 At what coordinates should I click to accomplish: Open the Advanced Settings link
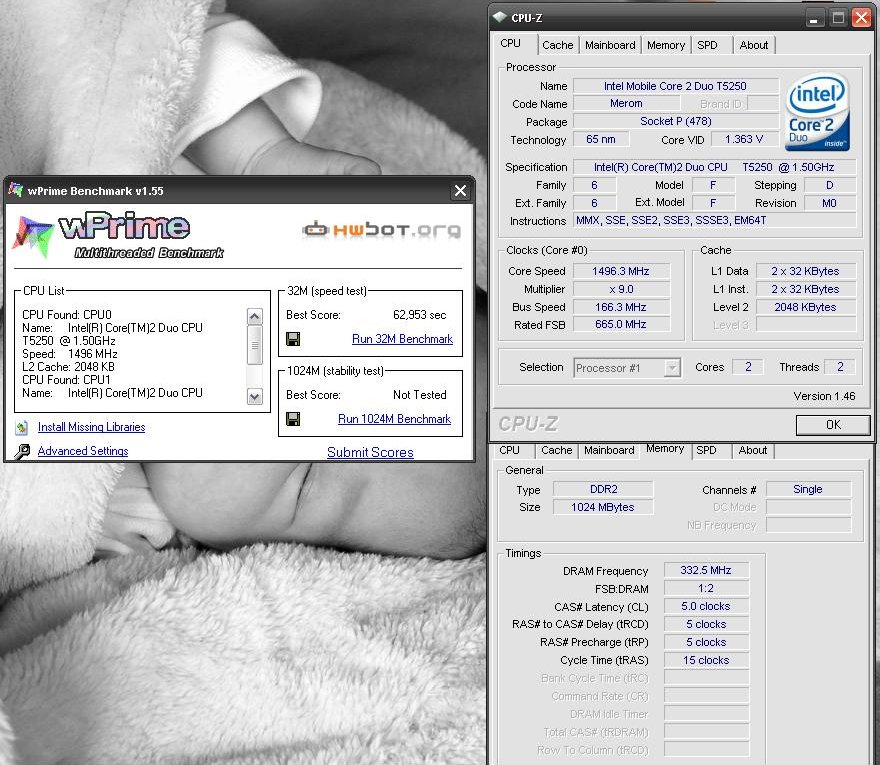pyautogui.click(x=82, y=451)
